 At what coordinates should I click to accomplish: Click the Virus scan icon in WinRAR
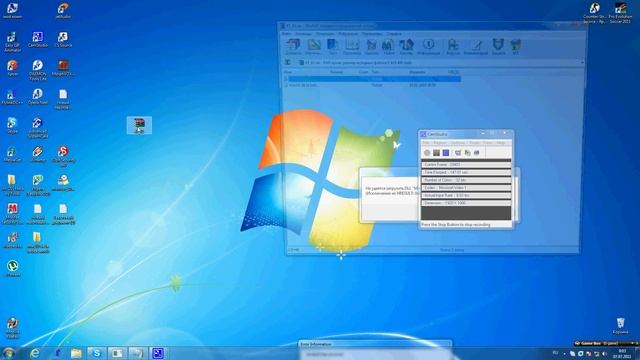click(x=452, y=47)
